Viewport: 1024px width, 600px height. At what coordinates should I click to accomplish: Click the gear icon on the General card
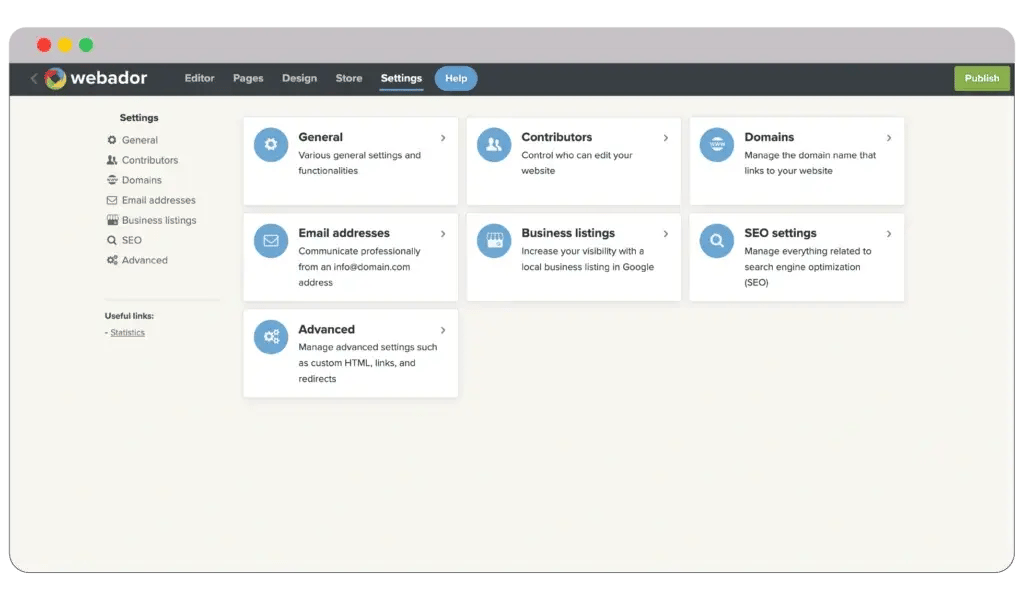point(270,145)
